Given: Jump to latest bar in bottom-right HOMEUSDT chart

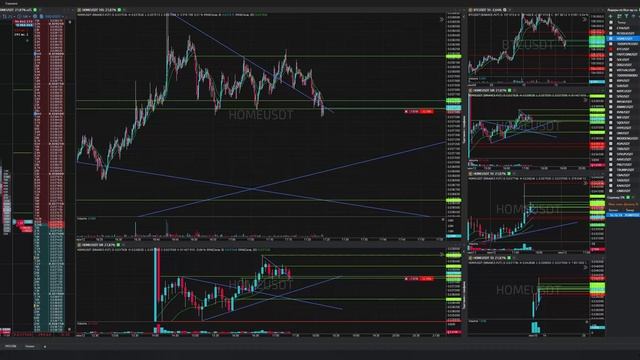Looking at the screenshot, I should click(x=586, y=268).
